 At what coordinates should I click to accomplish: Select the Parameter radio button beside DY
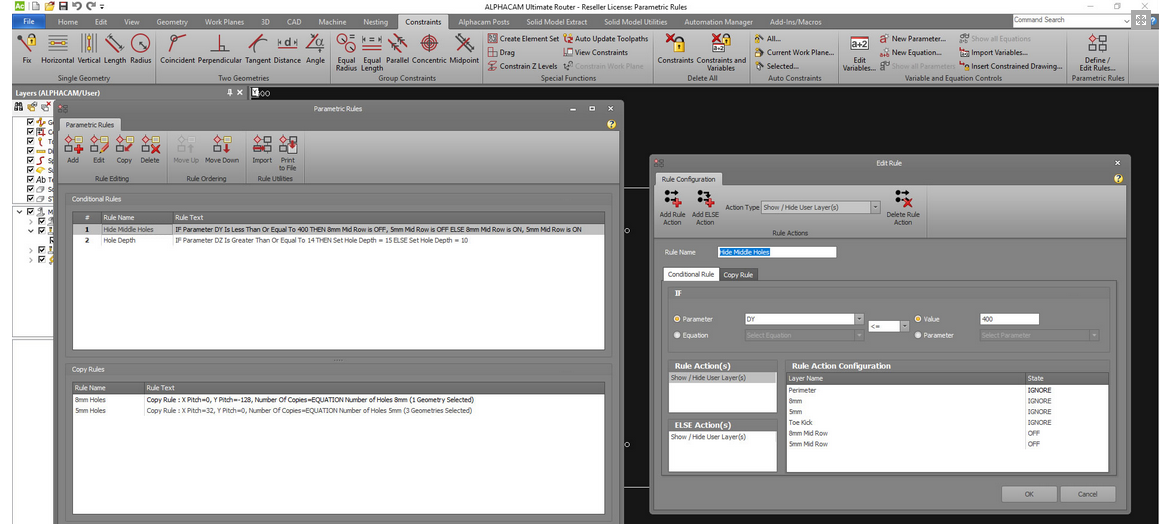pyautogui.click(x=677, y=319)
